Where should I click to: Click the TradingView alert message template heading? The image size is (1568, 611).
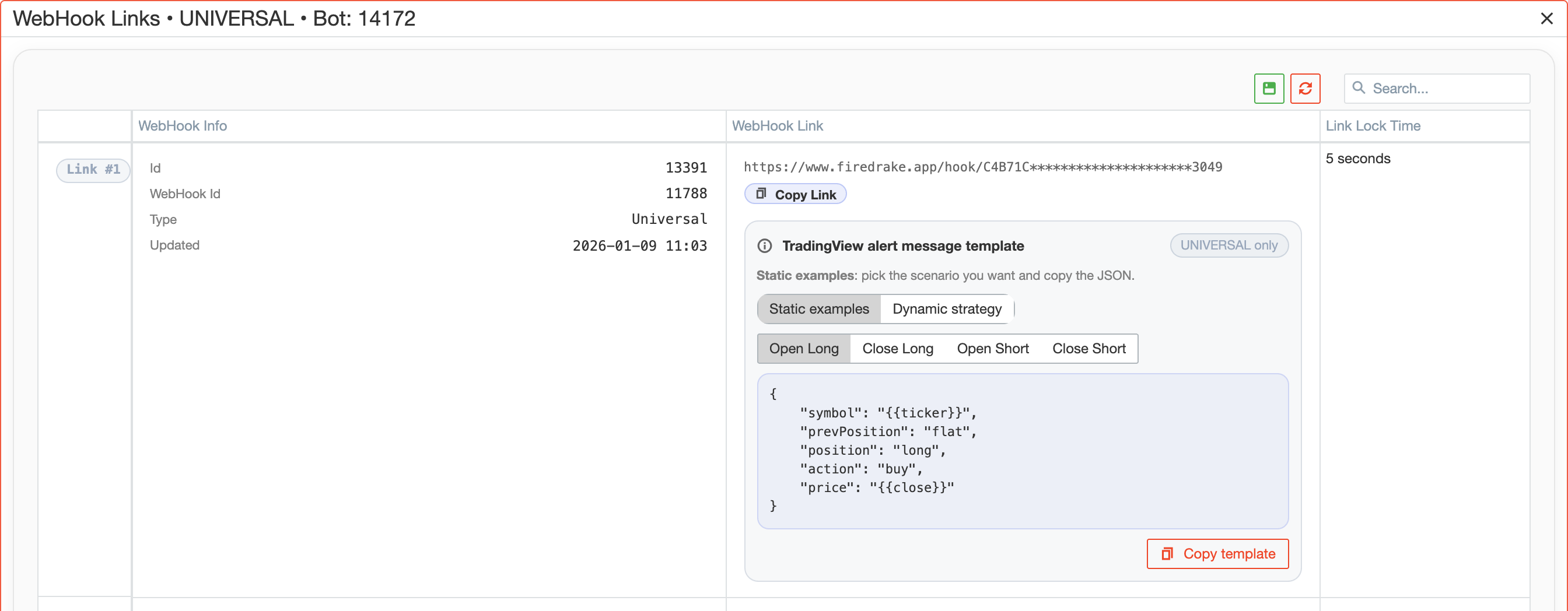pos(902,246)
